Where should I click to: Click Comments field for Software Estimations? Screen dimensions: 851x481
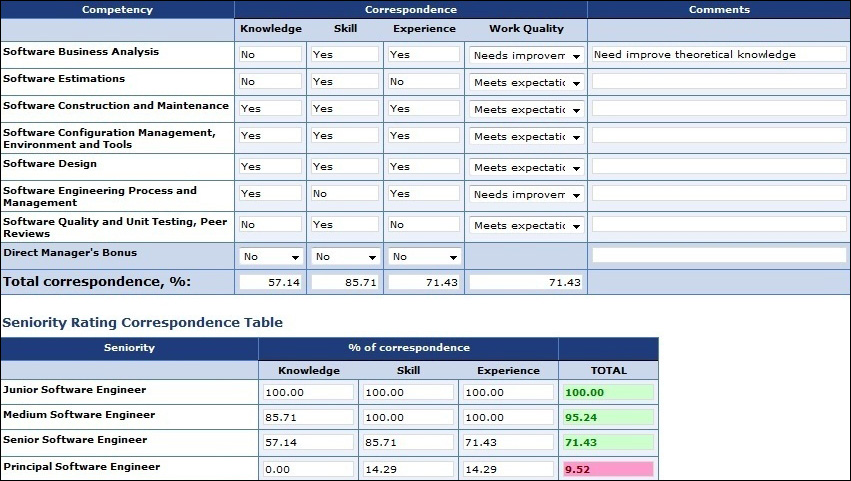point(719,81)
